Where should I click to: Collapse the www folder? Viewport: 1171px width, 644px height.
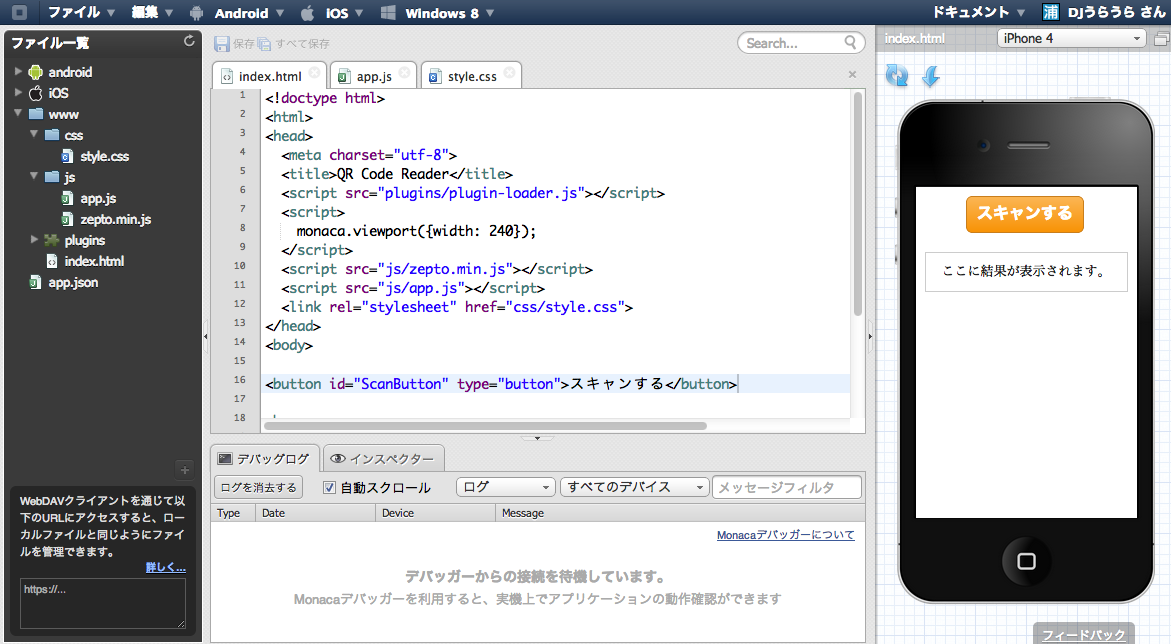(x=19, y=114)
